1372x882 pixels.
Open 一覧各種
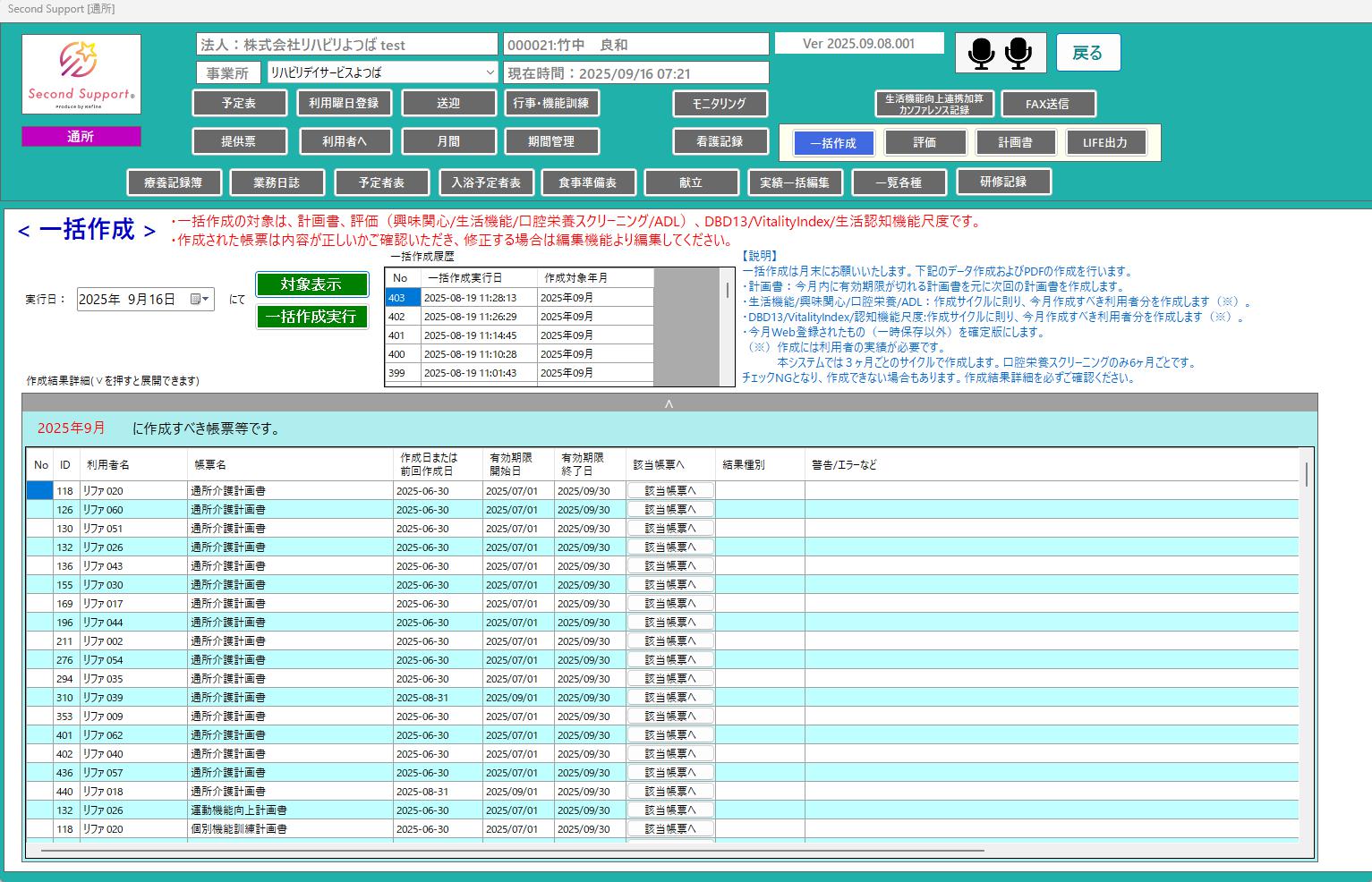coord(899,182)
